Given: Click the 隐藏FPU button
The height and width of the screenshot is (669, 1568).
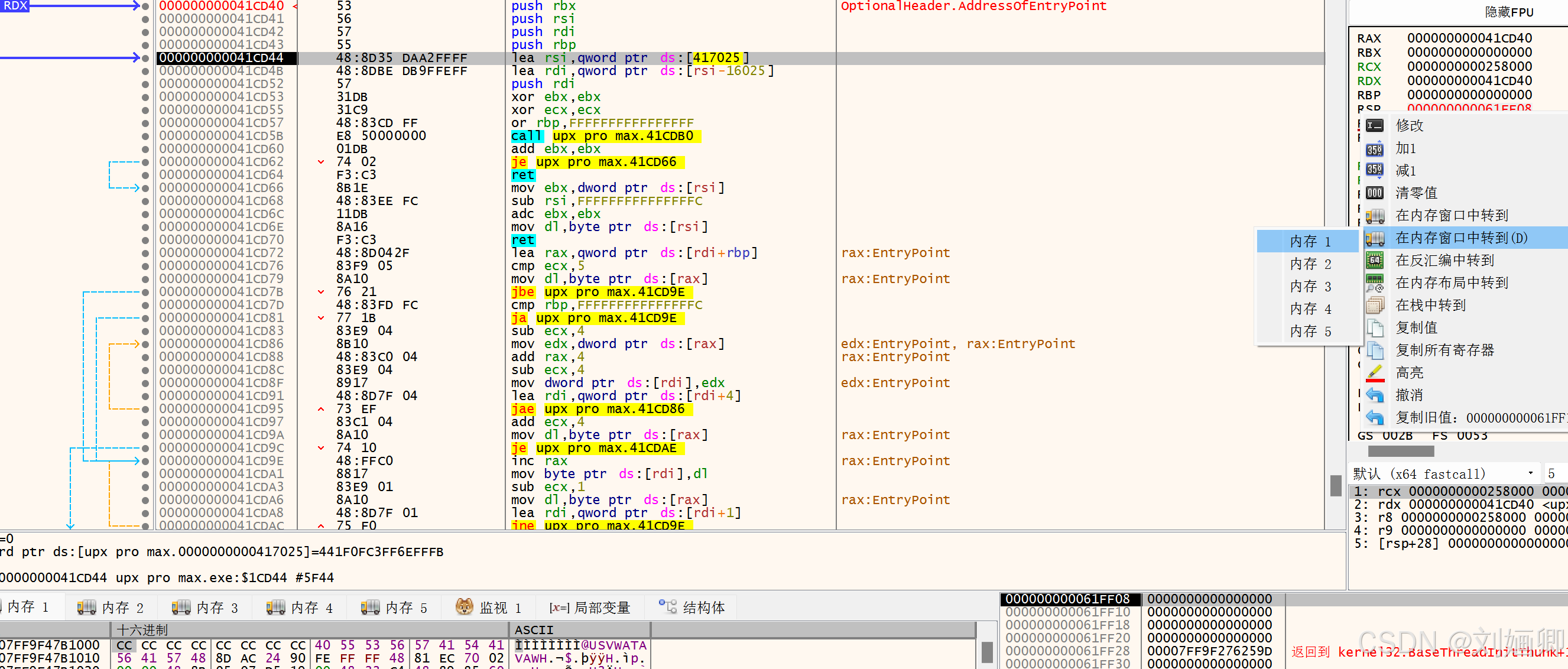Looking at the screenshot, I should point(1509,12).
